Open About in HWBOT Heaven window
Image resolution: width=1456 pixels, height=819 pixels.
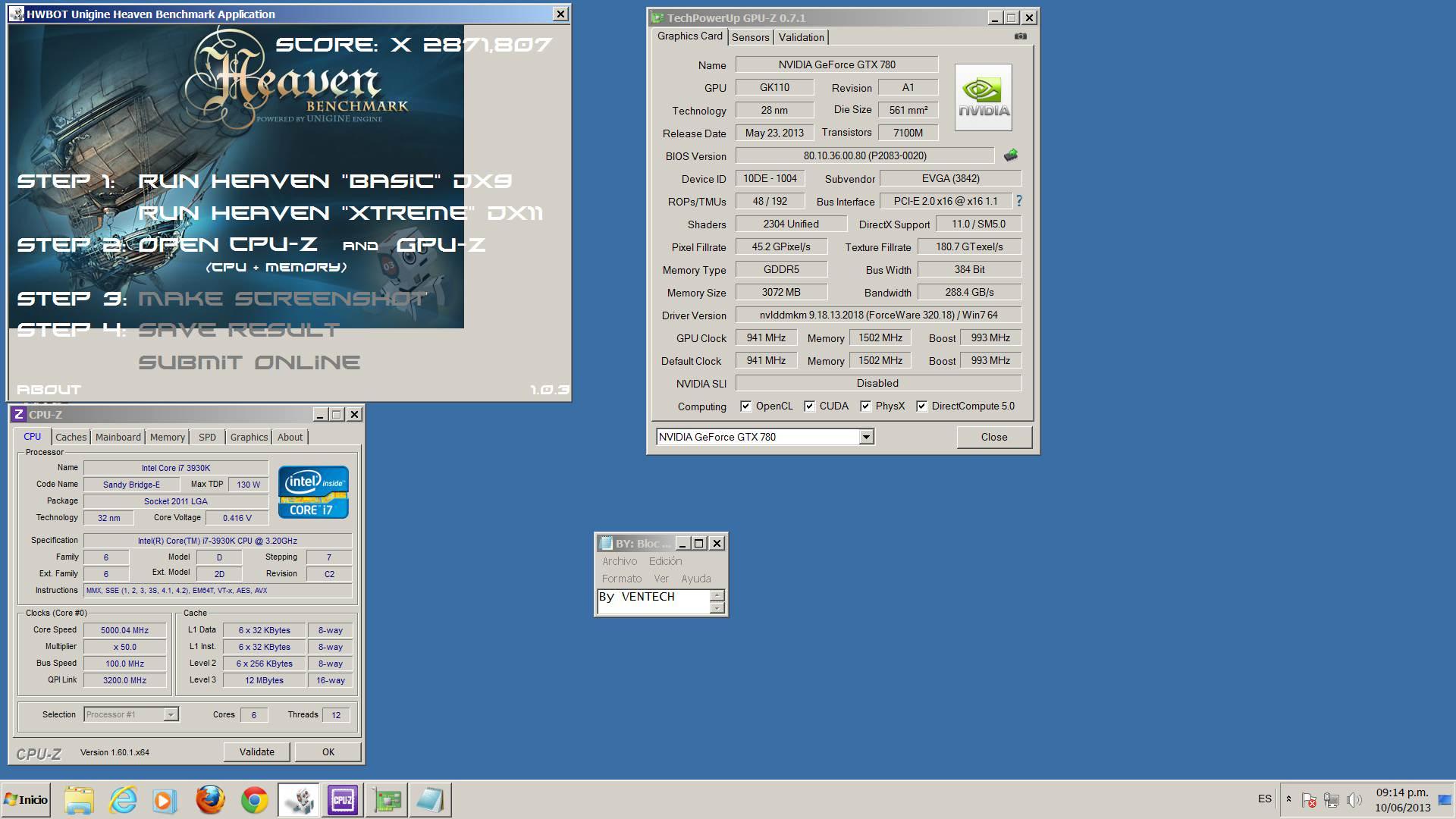[x=49, y=390]
